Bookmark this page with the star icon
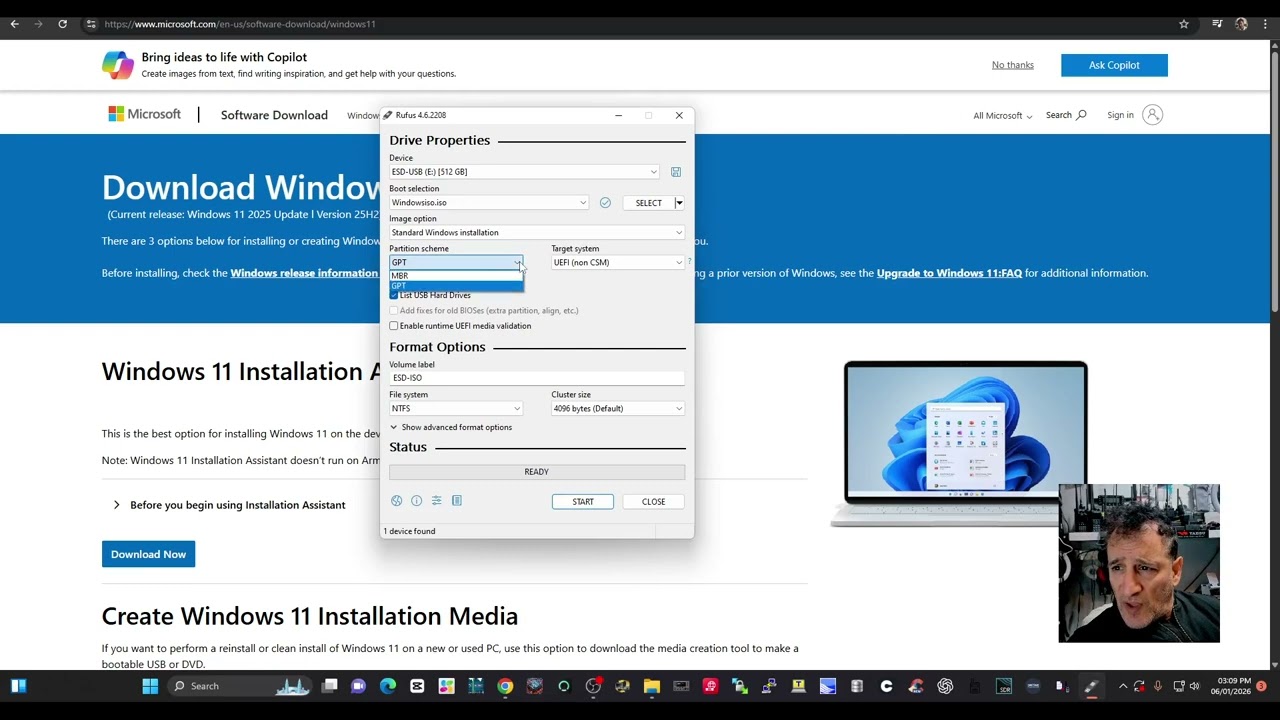1280x720 pixels. click(x=1184, y=24)
